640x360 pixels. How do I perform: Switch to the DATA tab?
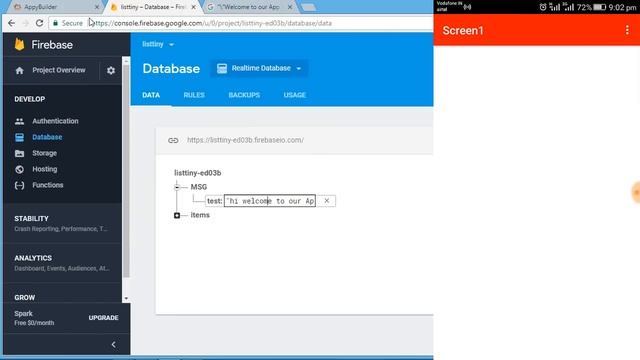(151, 95)
